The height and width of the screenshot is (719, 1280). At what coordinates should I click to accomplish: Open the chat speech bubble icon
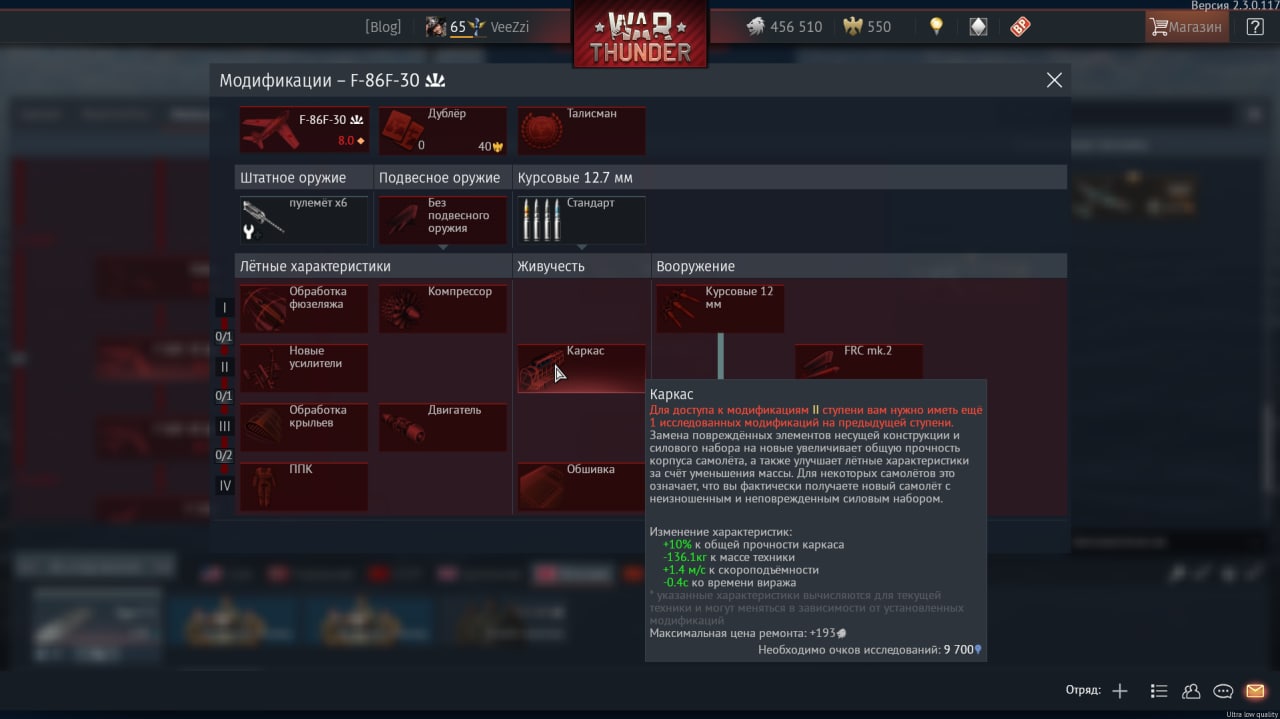coord(1223,691)
